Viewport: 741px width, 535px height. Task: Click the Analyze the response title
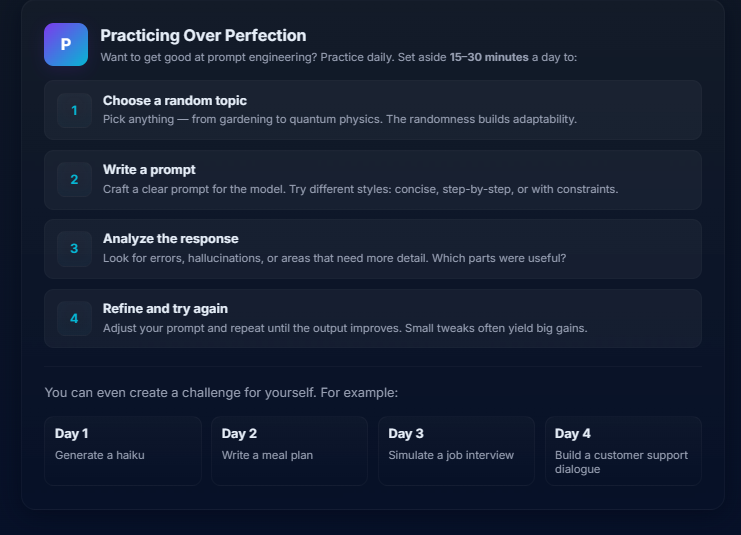pyautogui.click(x=171, y=239)
